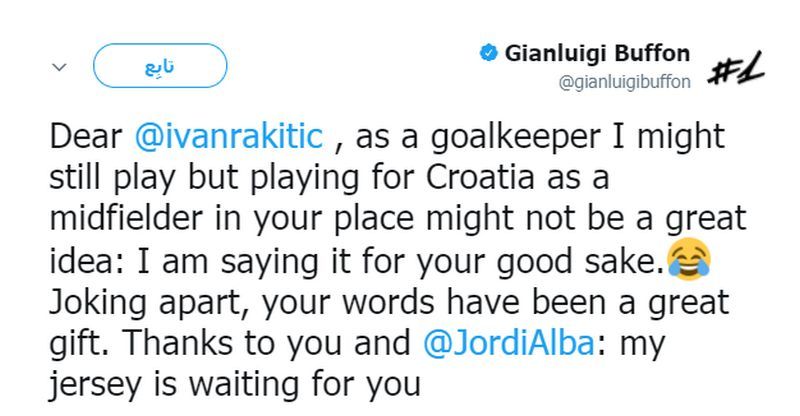800x416 pixels.
Task: Click the Arabic follow button تابع
Action: [x=160, y=66]
